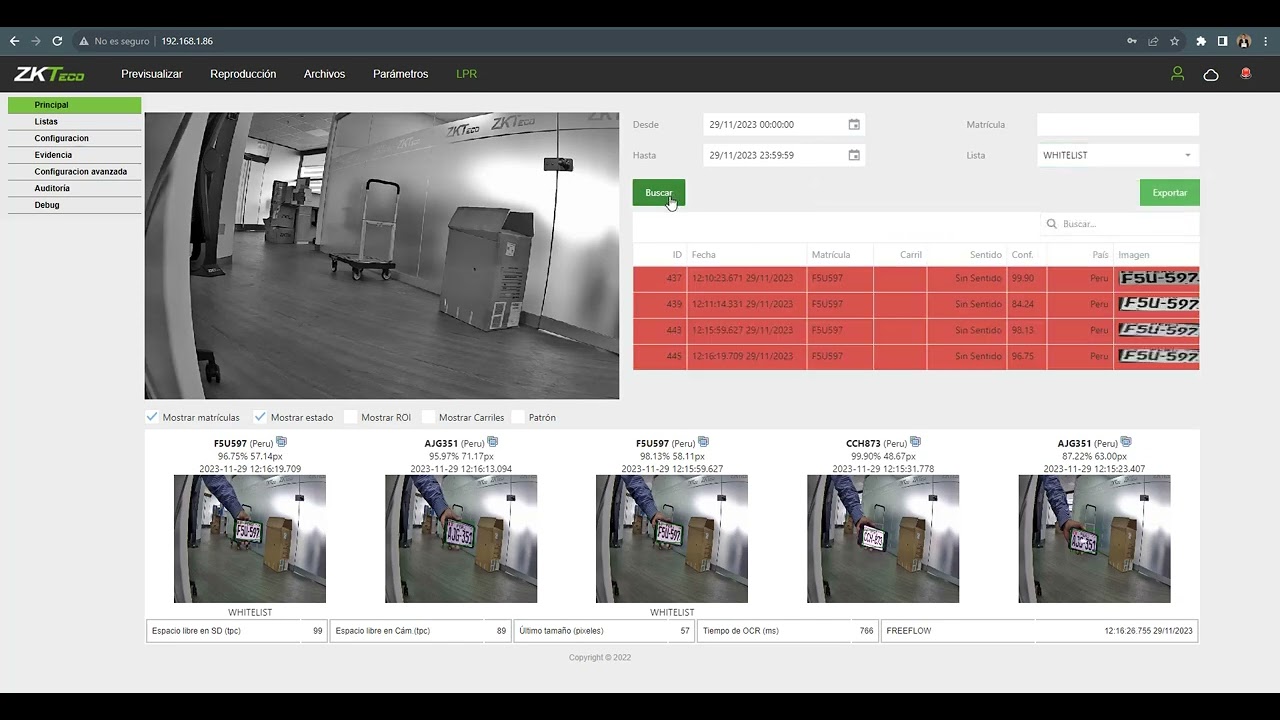Click the share page icon

(1153, 41)
